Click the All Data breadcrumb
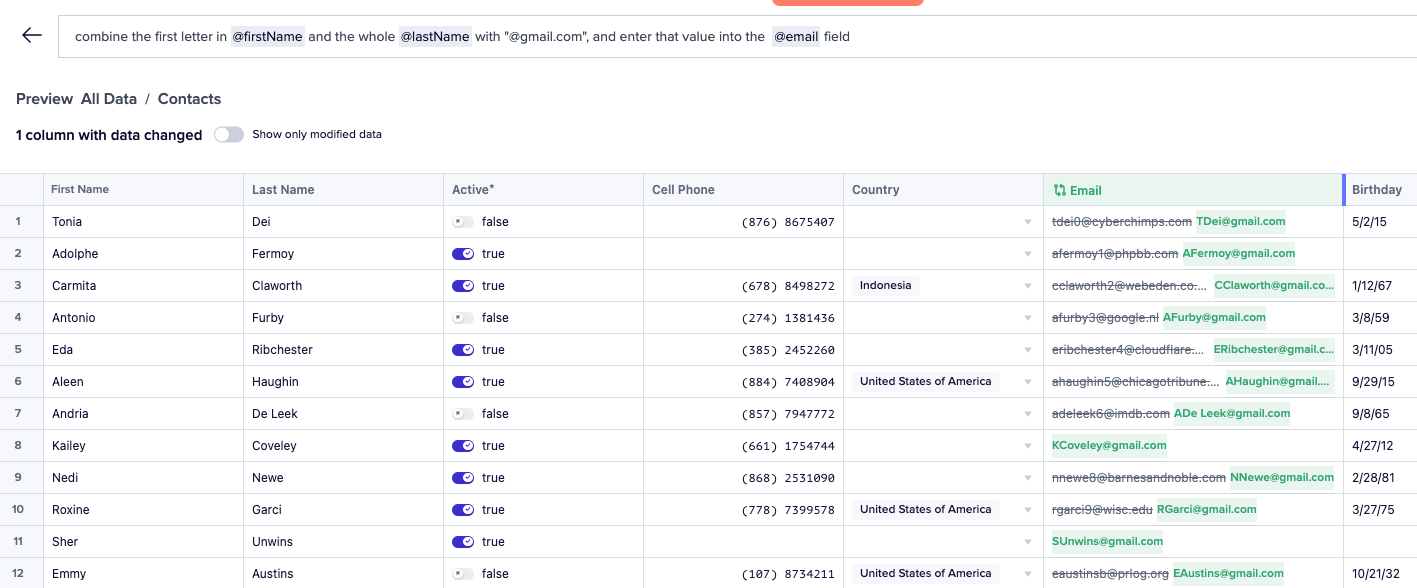This screenshot has width=1417, height=588. pyautogui.click(x=109, y=99)
